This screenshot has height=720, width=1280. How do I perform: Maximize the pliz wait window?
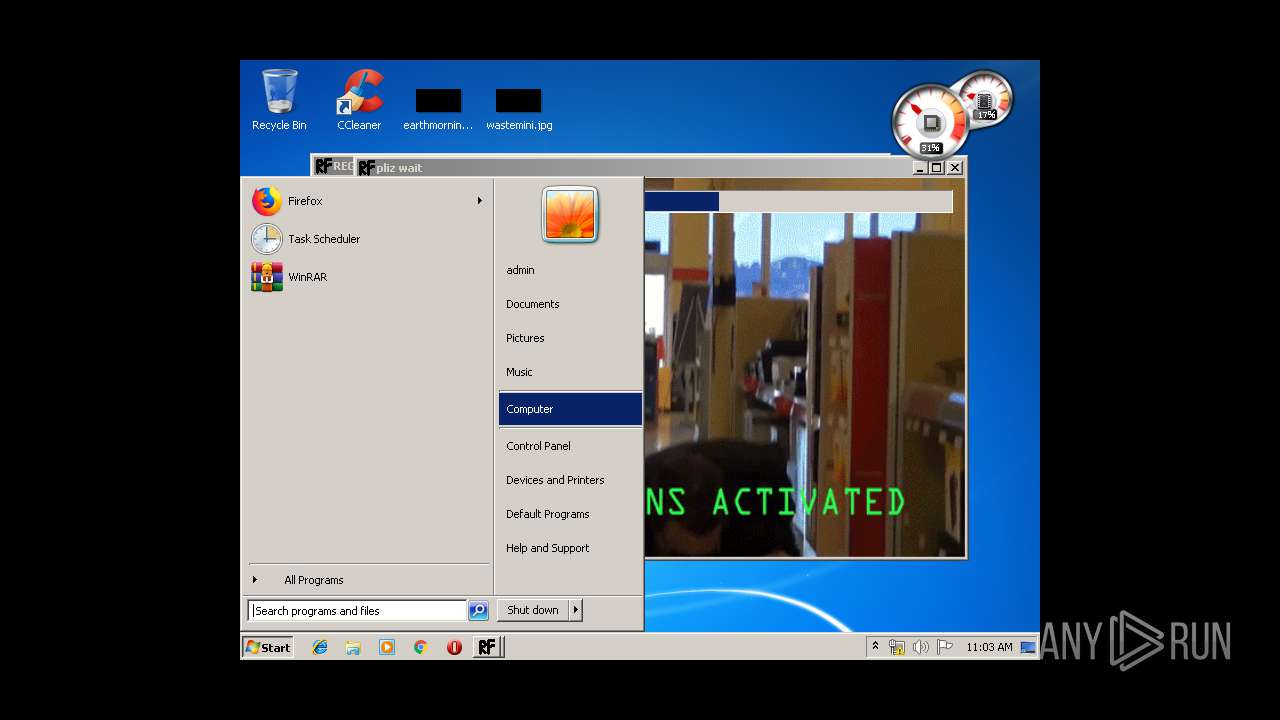tap(937, 168)
